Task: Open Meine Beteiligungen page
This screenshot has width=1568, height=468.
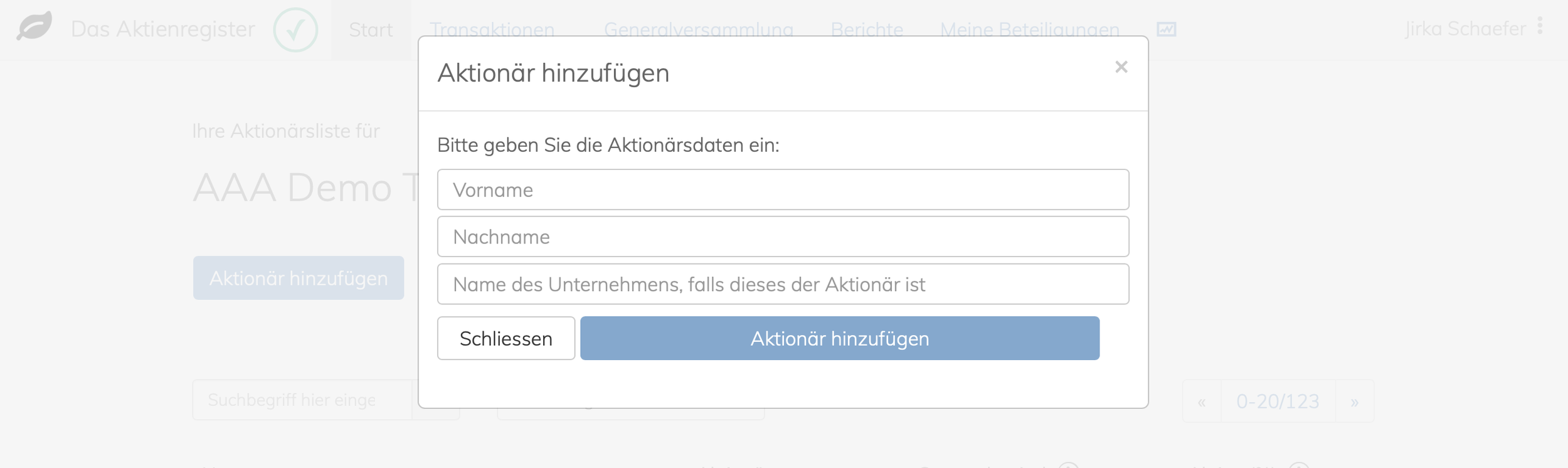Action: point(1029,29)
